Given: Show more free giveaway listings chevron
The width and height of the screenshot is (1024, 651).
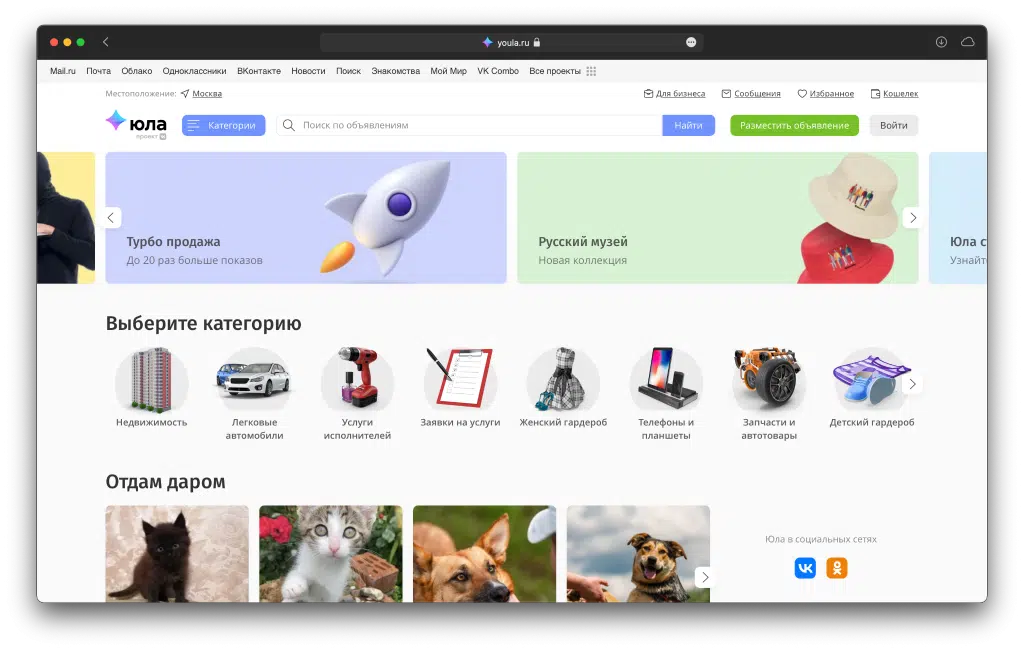Looking at the screenshot, I should pyautogui.click(x=705, y=577).
